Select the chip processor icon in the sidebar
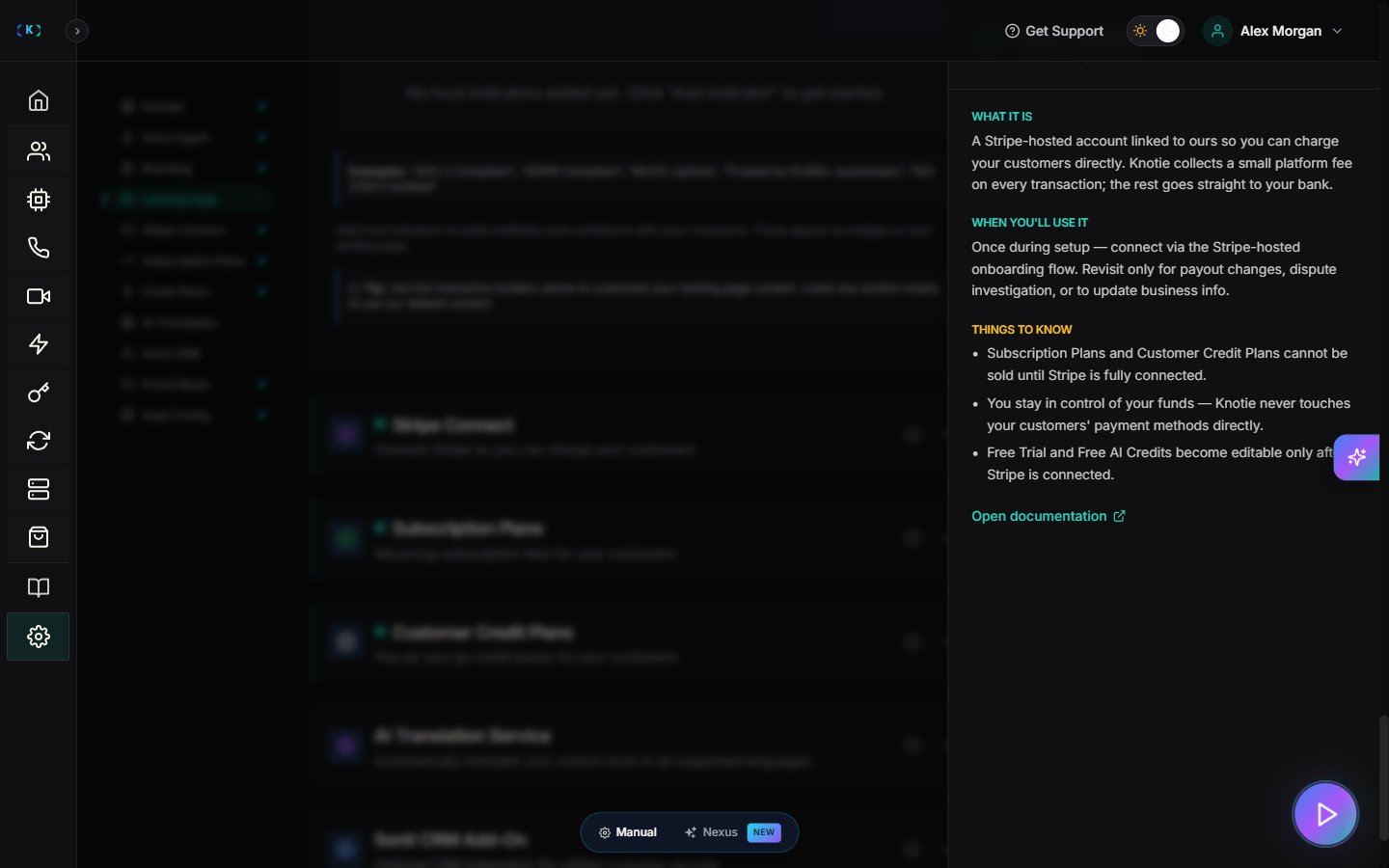This screenshot has height=868, width=1389. (39, 200)
